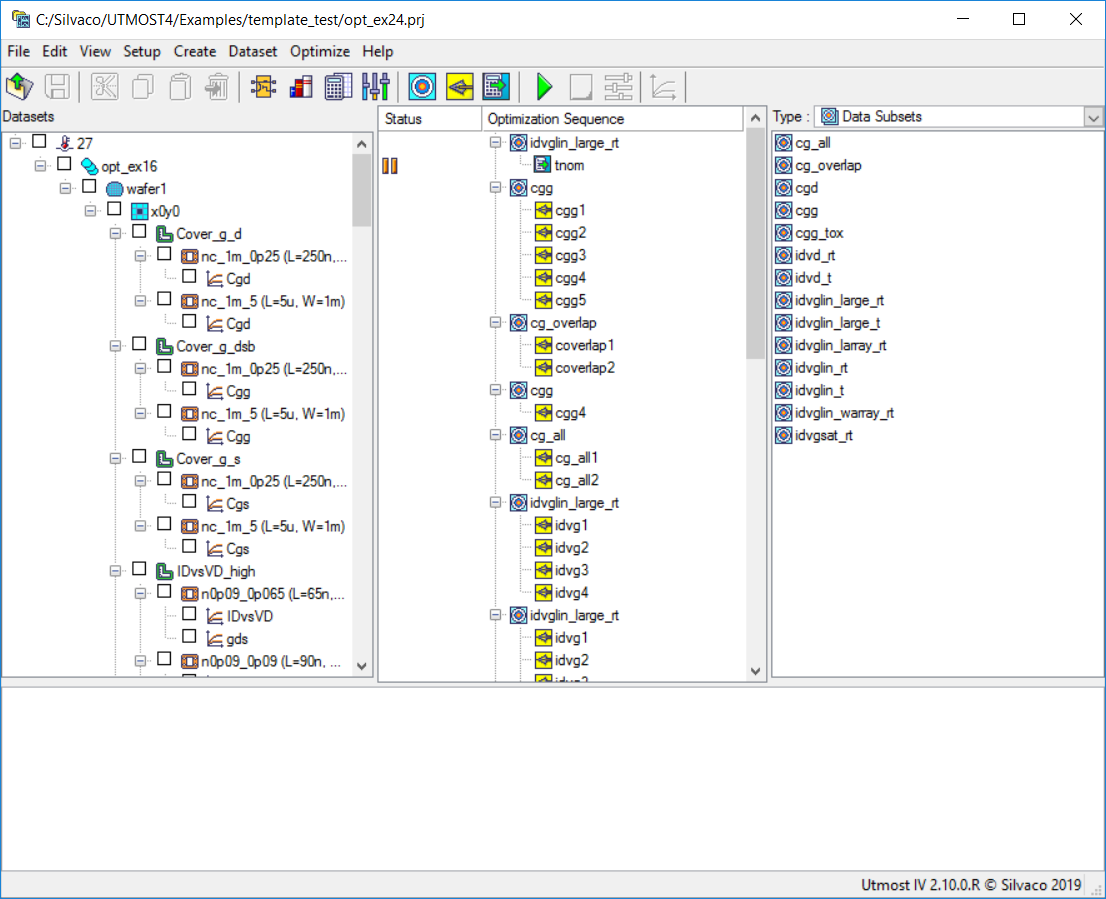1106x899 pixels.
Task: Tick the Cover_g_d checkbox
Action: (x=139, y=232)
